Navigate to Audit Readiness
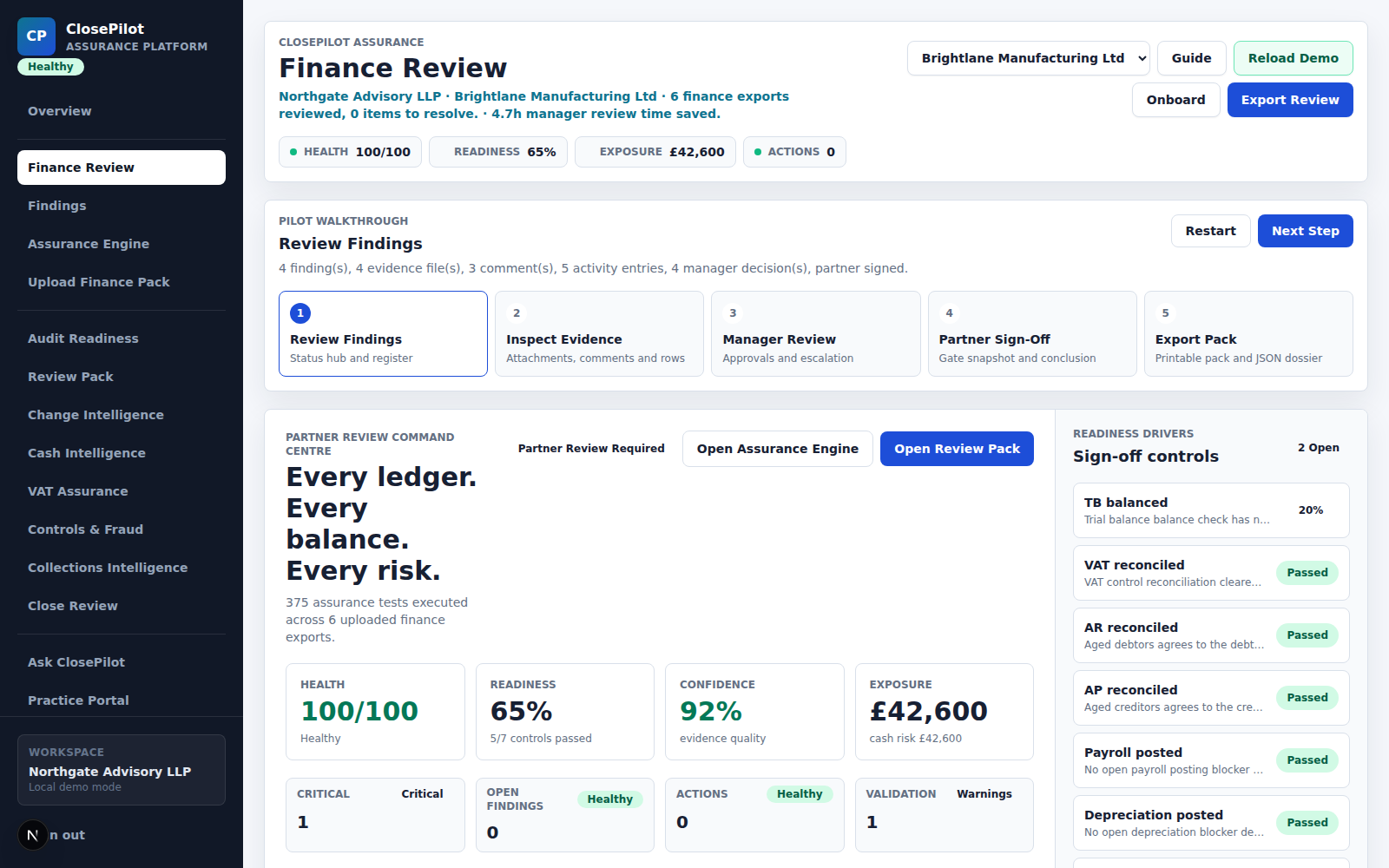Image resolution: width=1389 pixels, height=868 pixels. click(x=122, y=339)
